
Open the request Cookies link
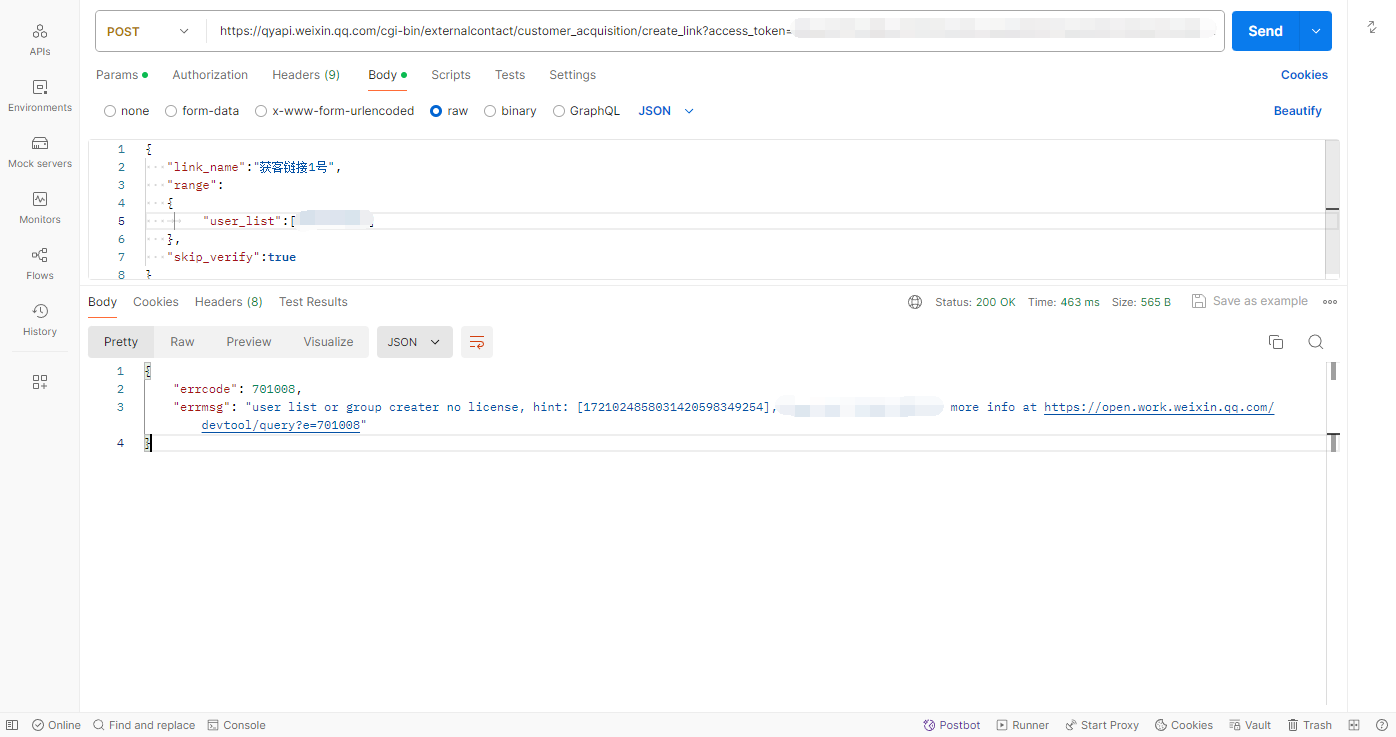(1304, 75)
